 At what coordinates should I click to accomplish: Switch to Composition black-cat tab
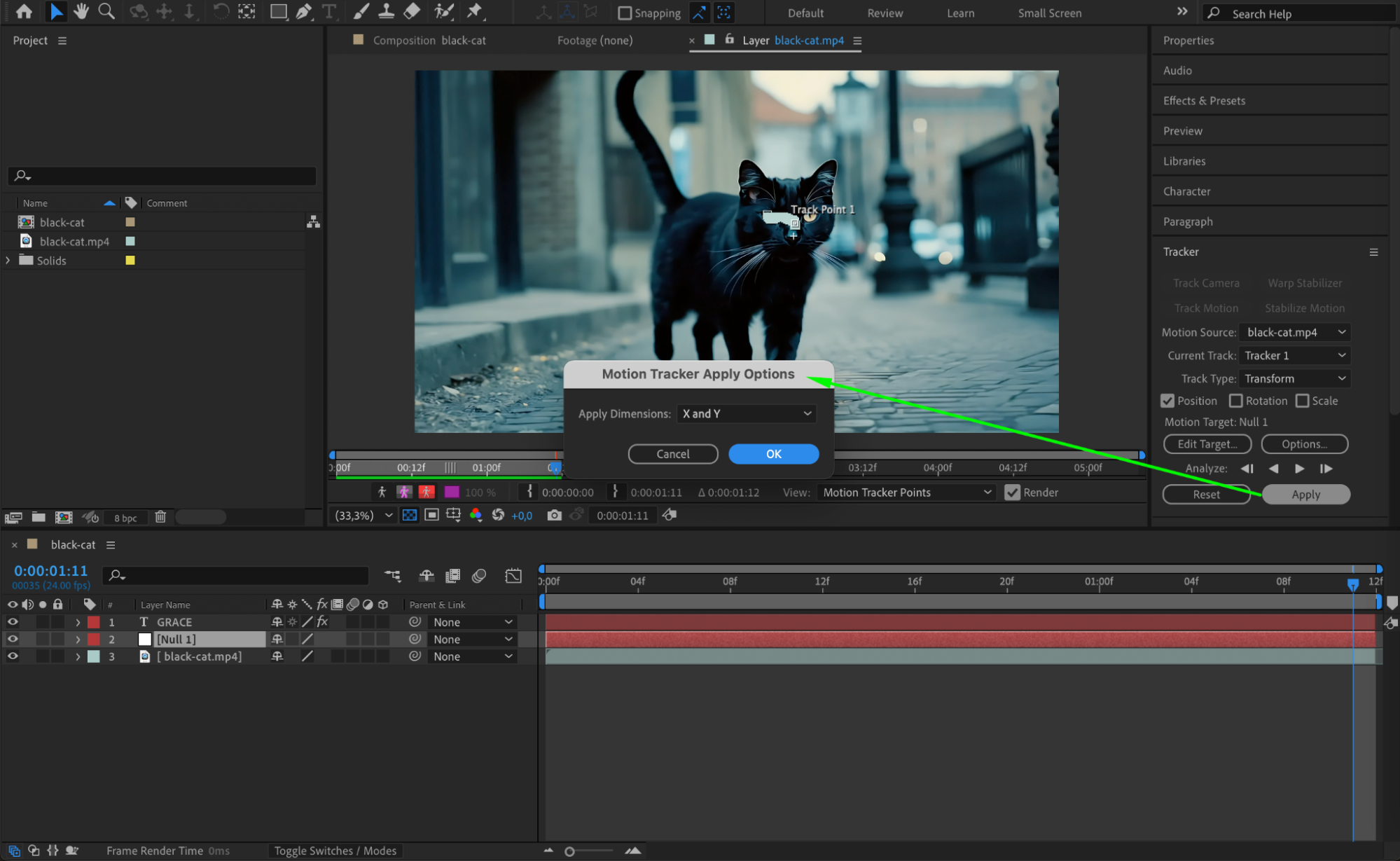(428, 41)
